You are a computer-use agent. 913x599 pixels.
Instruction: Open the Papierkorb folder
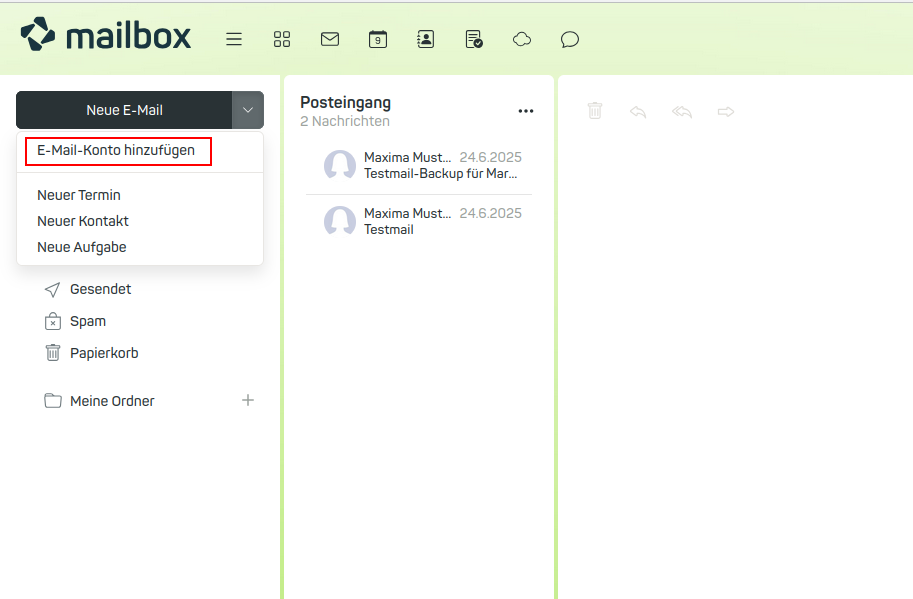click(x=104, y=353)
